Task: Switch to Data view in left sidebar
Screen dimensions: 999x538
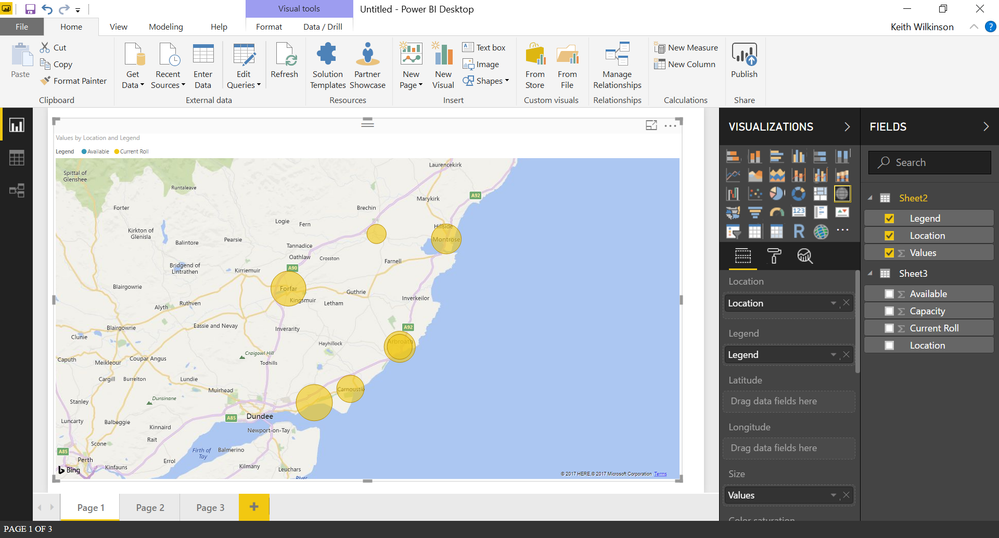Action: click(17, 158)
